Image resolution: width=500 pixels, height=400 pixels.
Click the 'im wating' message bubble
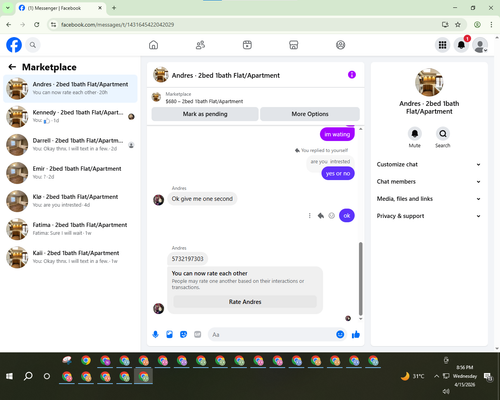[x=337, y=134]
